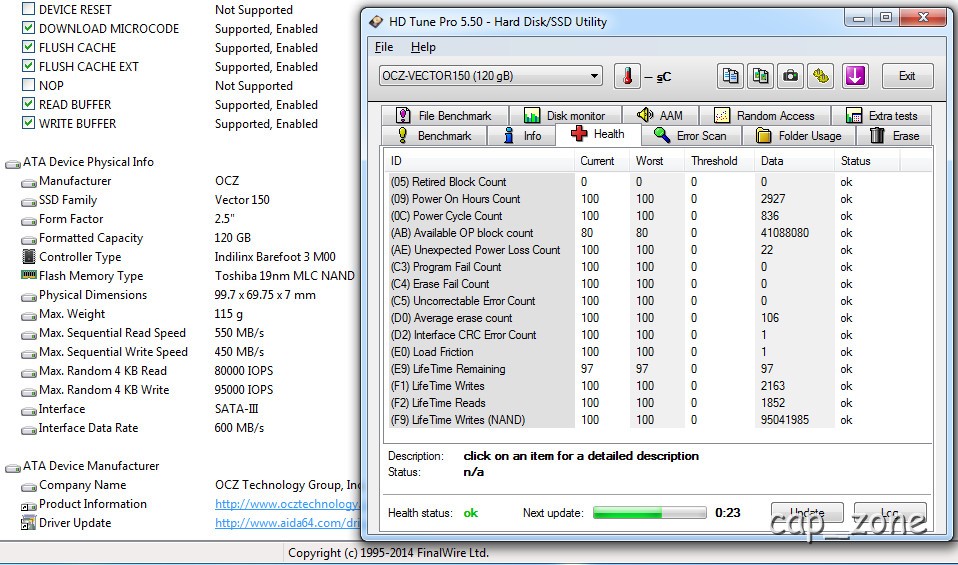Sort by the Data column header
The width and height of the screenshot is (958, 565).
794,161
